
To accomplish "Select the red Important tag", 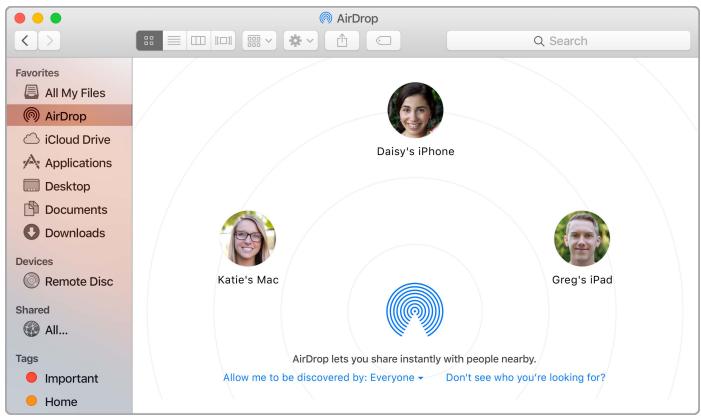I will pyautogui.click(x=70, y=378).
